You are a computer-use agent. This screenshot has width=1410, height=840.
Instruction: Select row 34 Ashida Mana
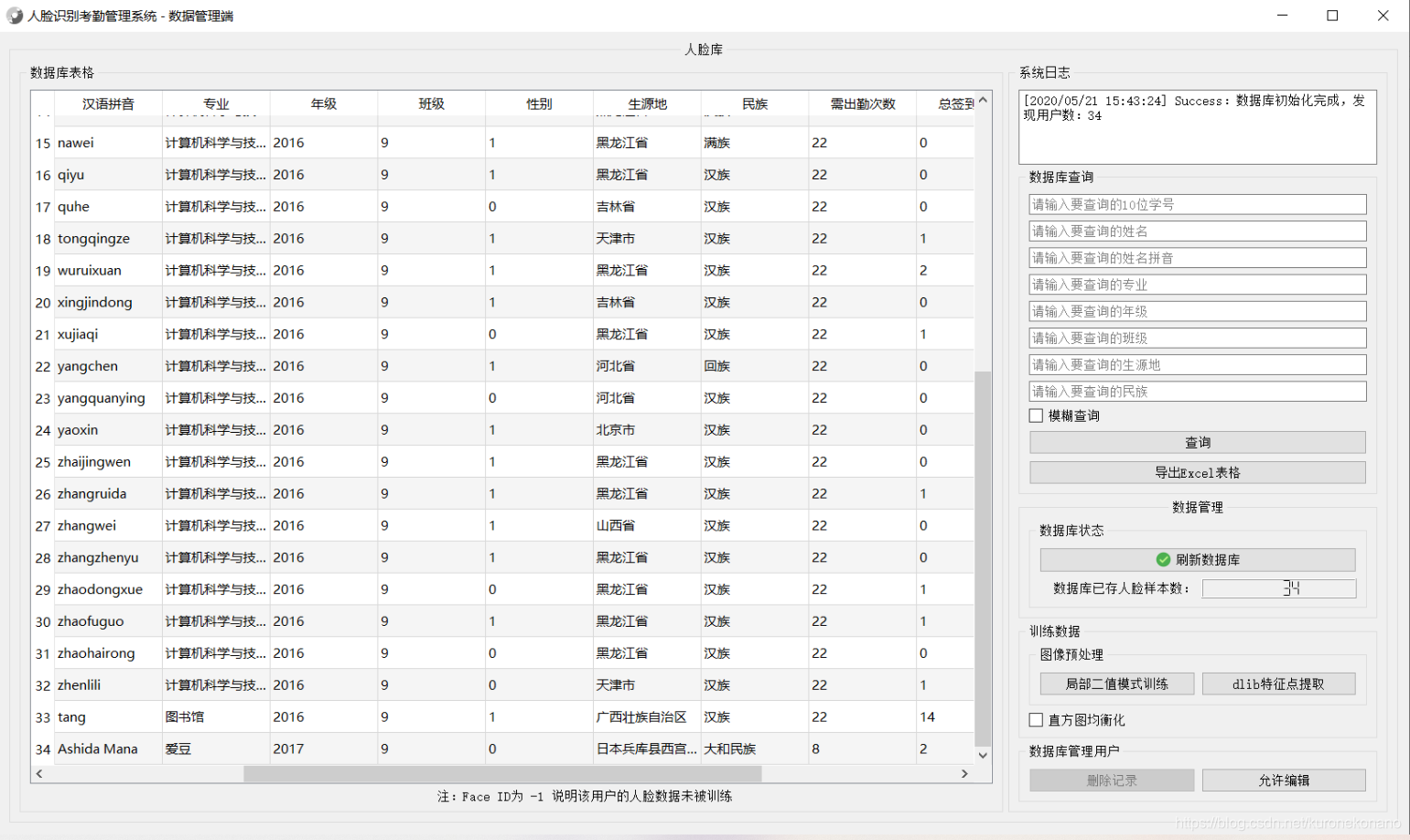click(x=502, y=748)
